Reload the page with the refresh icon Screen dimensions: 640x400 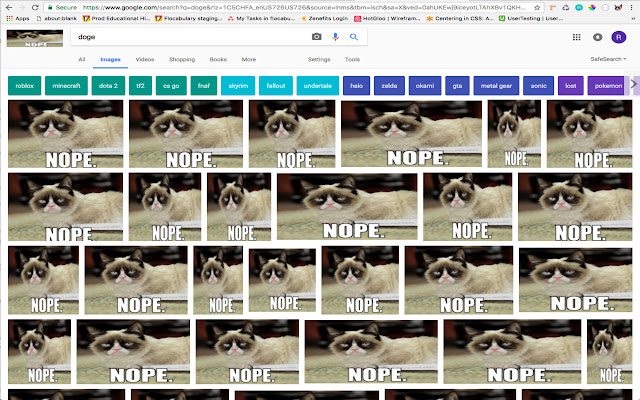pos(35,7)
